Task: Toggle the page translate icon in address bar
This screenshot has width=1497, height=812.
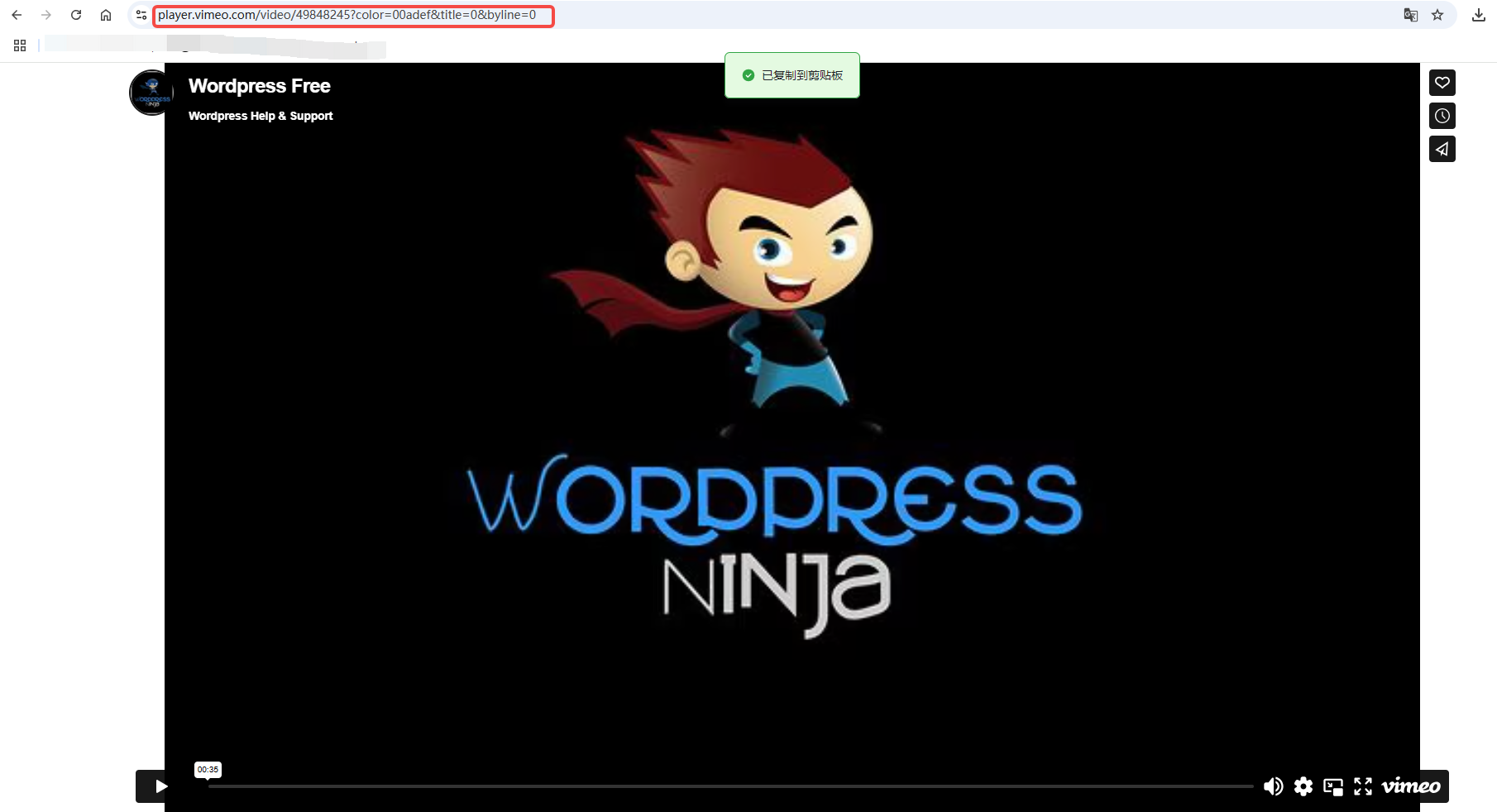Action: [x=1409, y=15]
